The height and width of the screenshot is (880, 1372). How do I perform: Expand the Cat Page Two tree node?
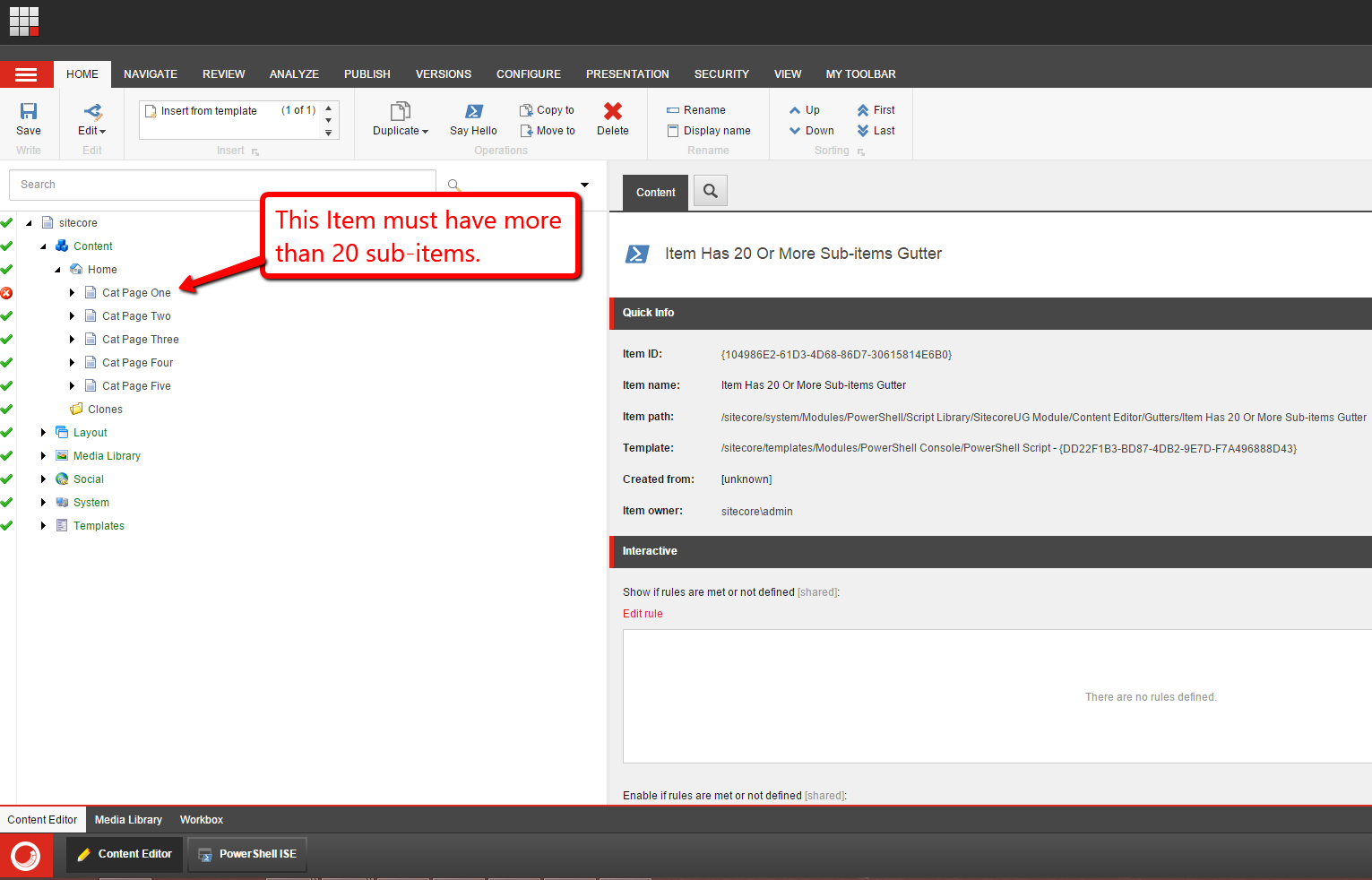[73, 316]
